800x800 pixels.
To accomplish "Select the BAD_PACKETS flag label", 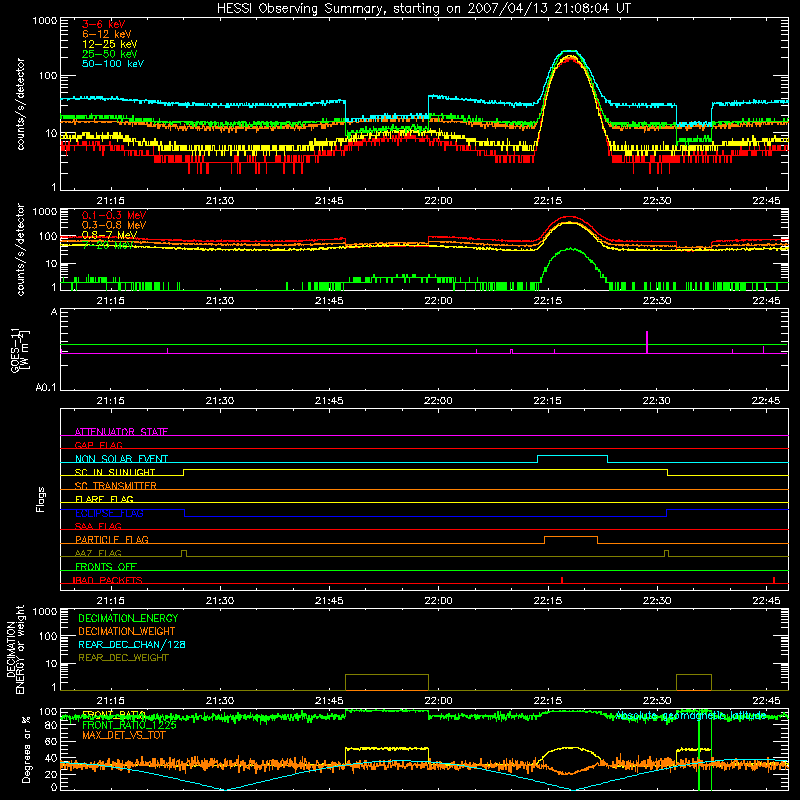I will (107, 580).
